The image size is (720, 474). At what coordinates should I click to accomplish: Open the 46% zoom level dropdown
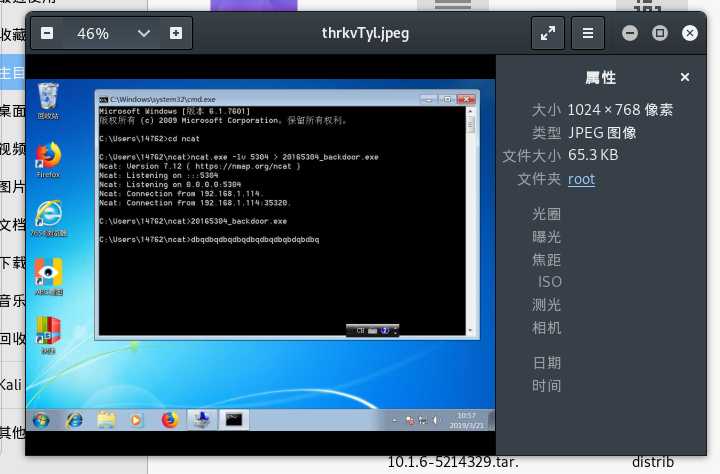pyautogui.click(x=144, y=33)
